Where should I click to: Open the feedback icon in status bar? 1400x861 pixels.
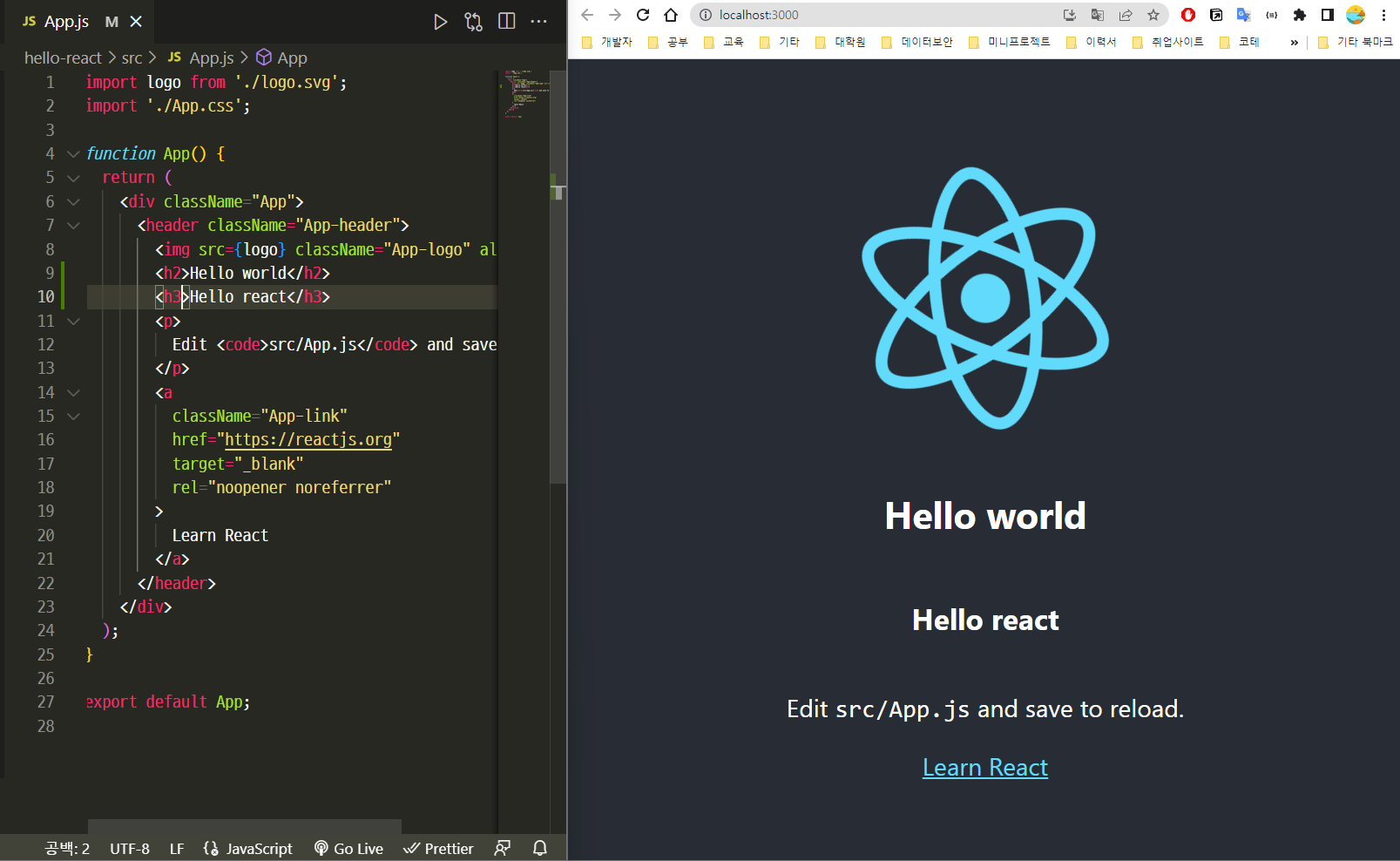tap(503, 849)
